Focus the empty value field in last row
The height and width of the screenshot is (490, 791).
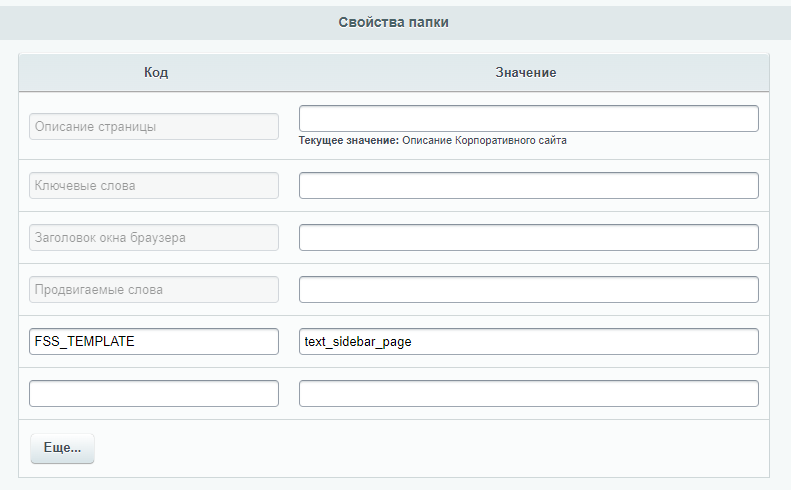(529, 394)
